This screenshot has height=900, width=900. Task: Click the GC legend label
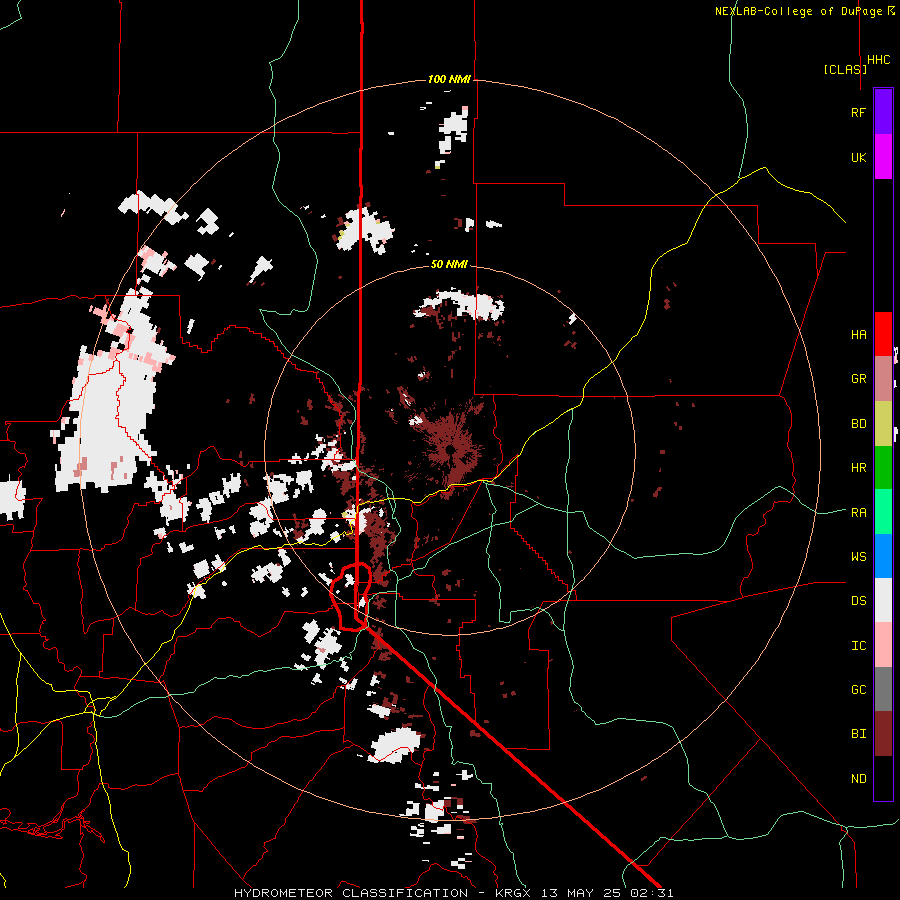(x=858, y=690)
